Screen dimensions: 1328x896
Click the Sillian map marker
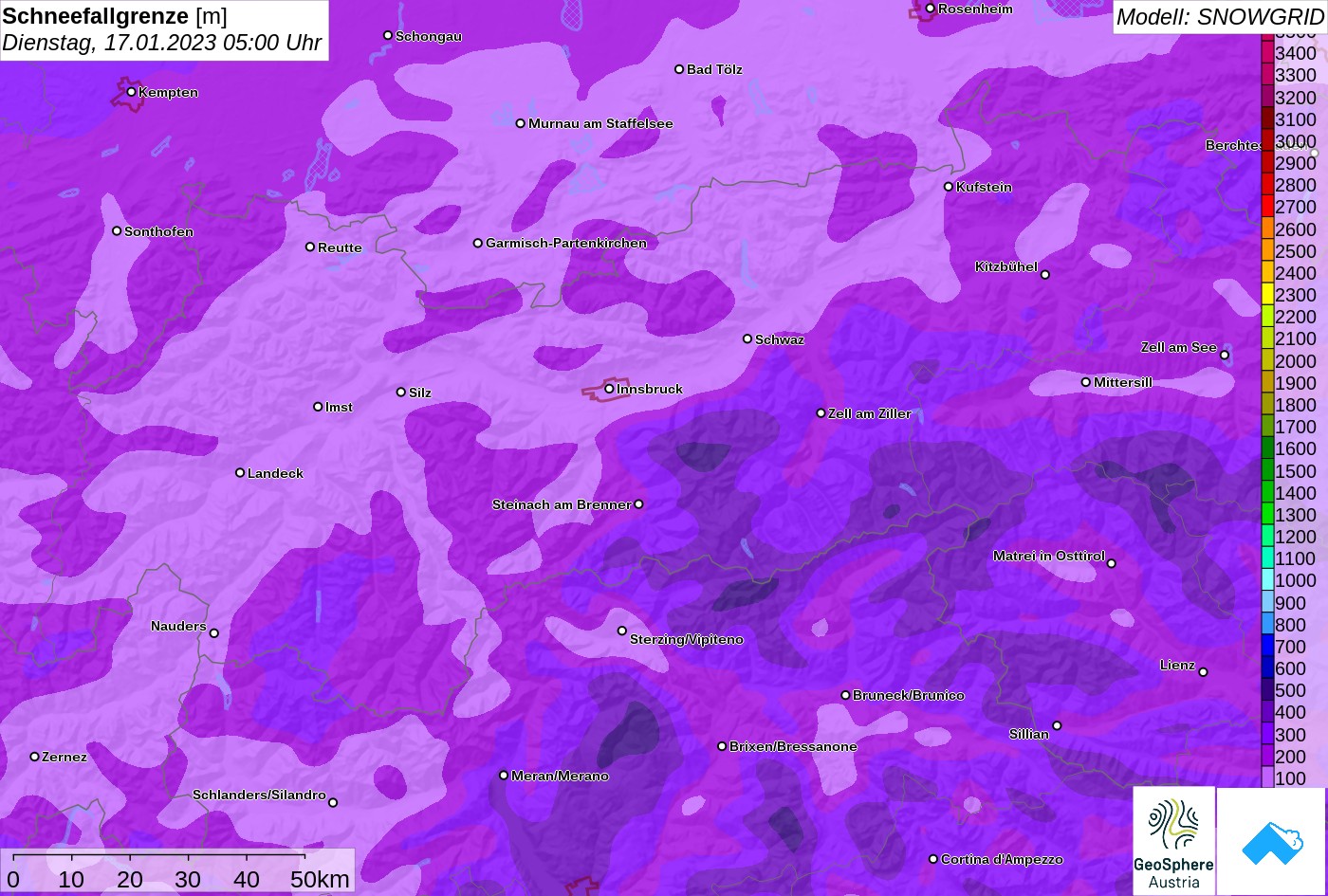point(1057,726)
